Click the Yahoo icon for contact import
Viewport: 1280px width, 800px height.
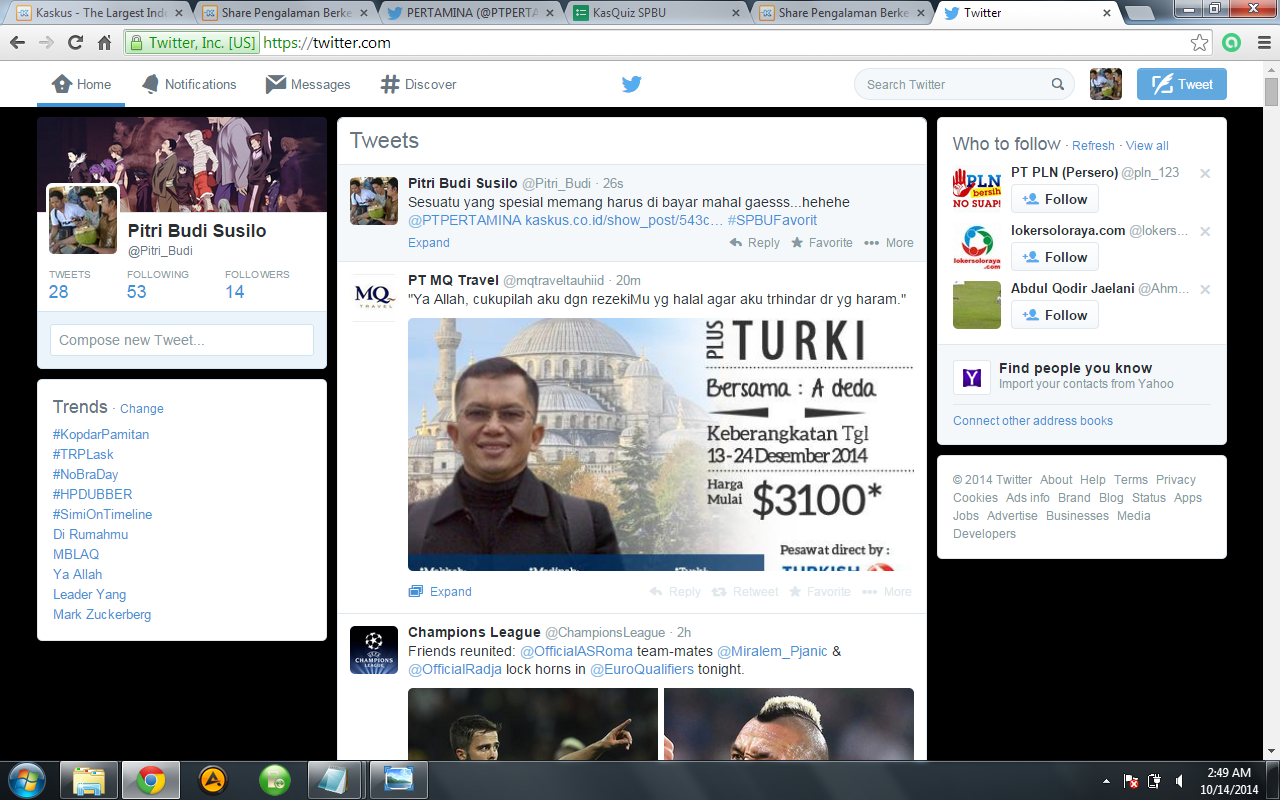tap(972, 377)
